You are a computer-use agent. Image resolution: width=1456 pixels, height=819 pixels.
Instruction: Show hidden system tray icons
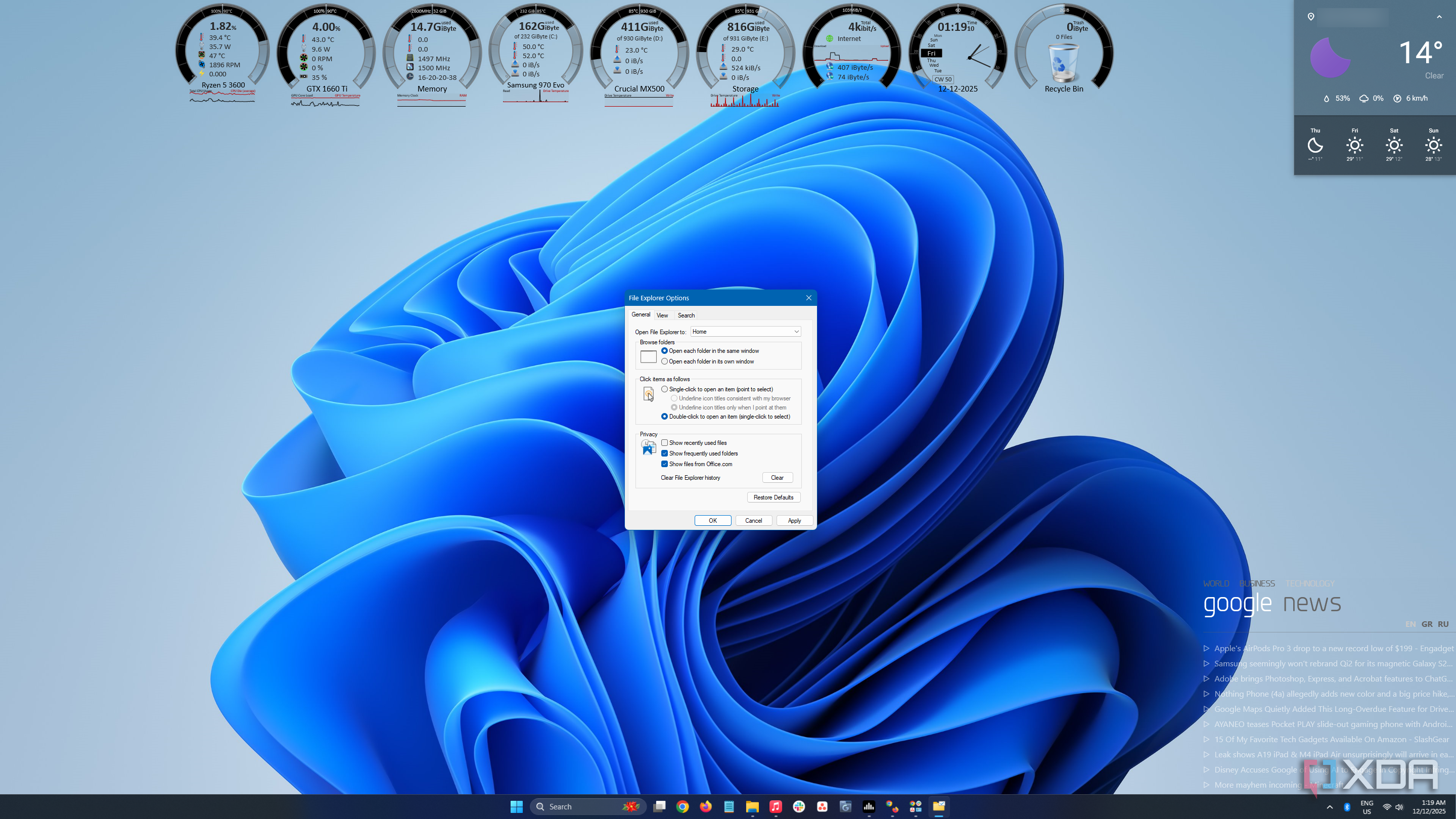1330,807
